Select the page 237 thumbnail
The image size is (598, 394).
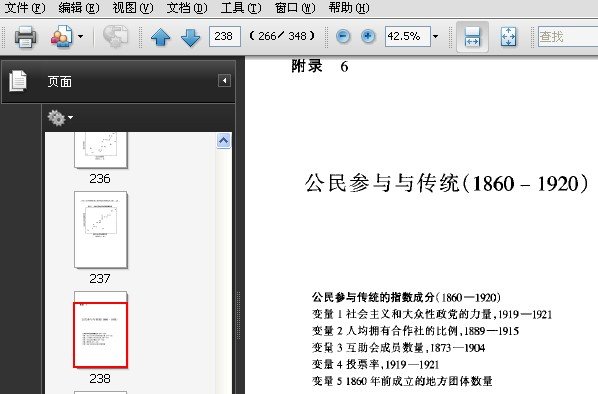101,230
